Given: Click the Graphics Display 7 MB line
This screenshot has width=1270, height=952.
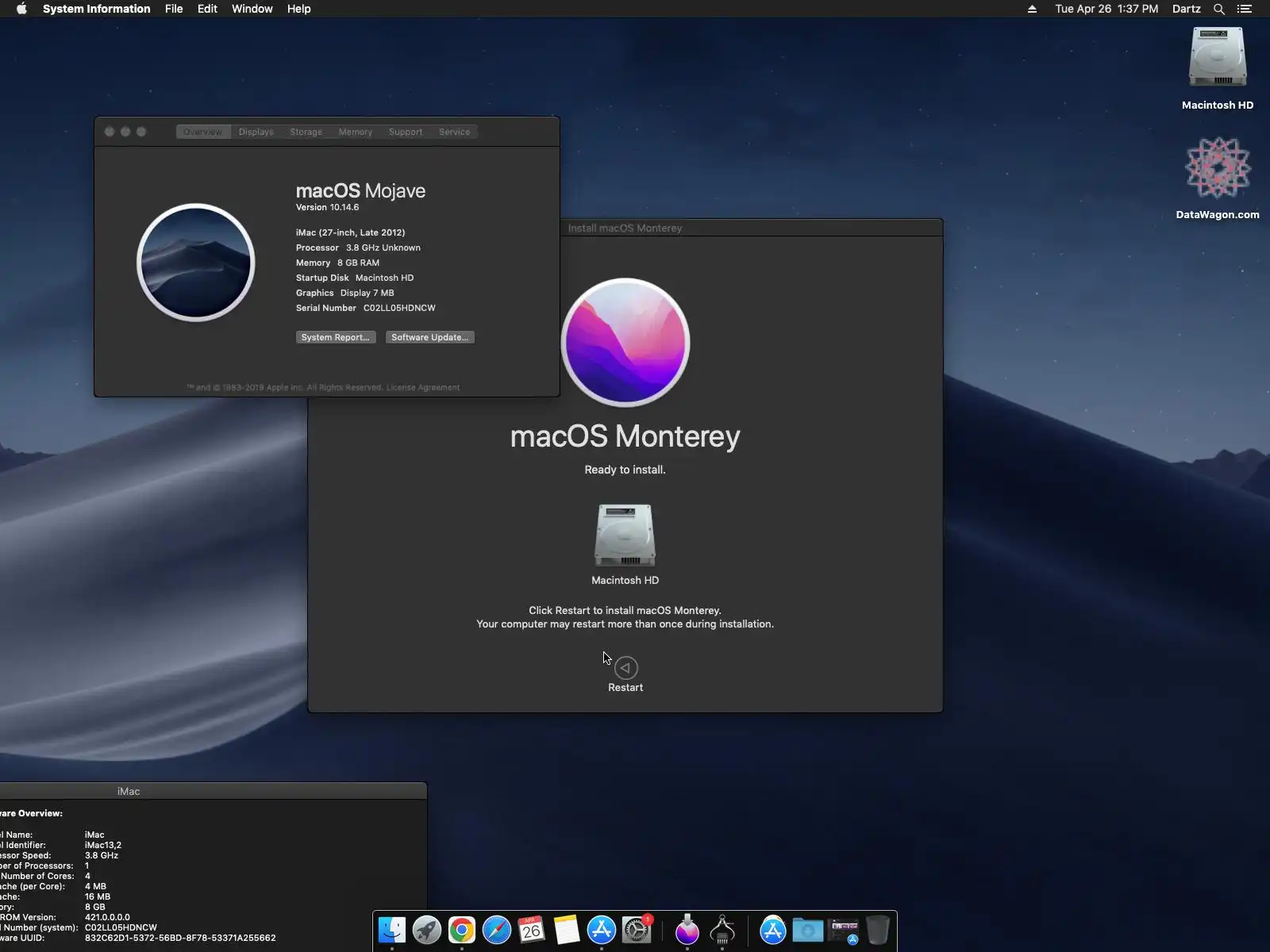Looking at the screenshot, I should click(x=344, y=293).
